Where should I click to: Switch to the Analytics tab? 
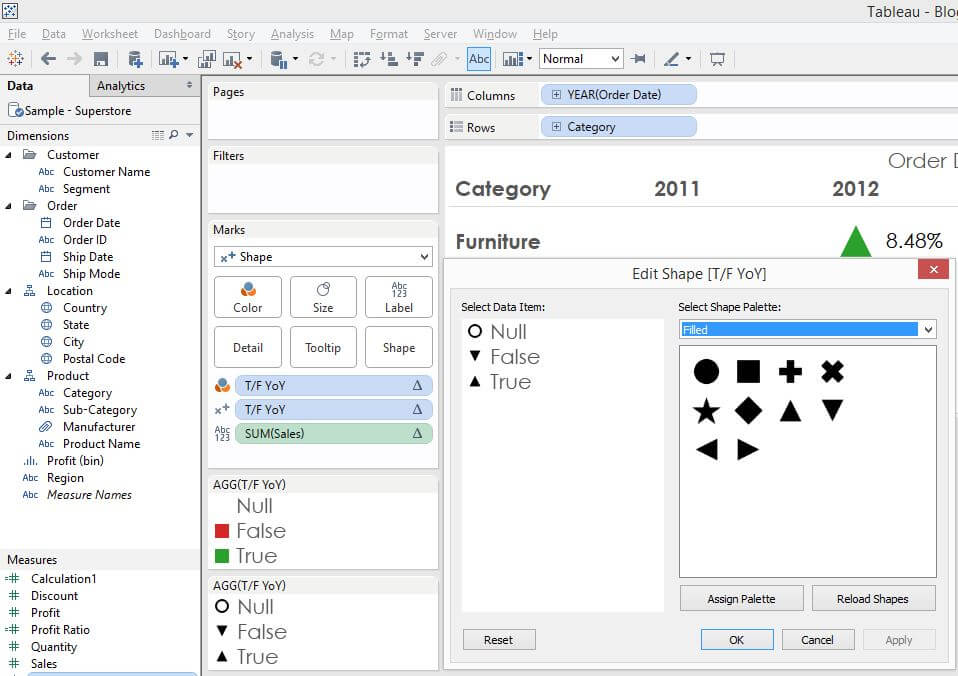(x=121, y=86)
